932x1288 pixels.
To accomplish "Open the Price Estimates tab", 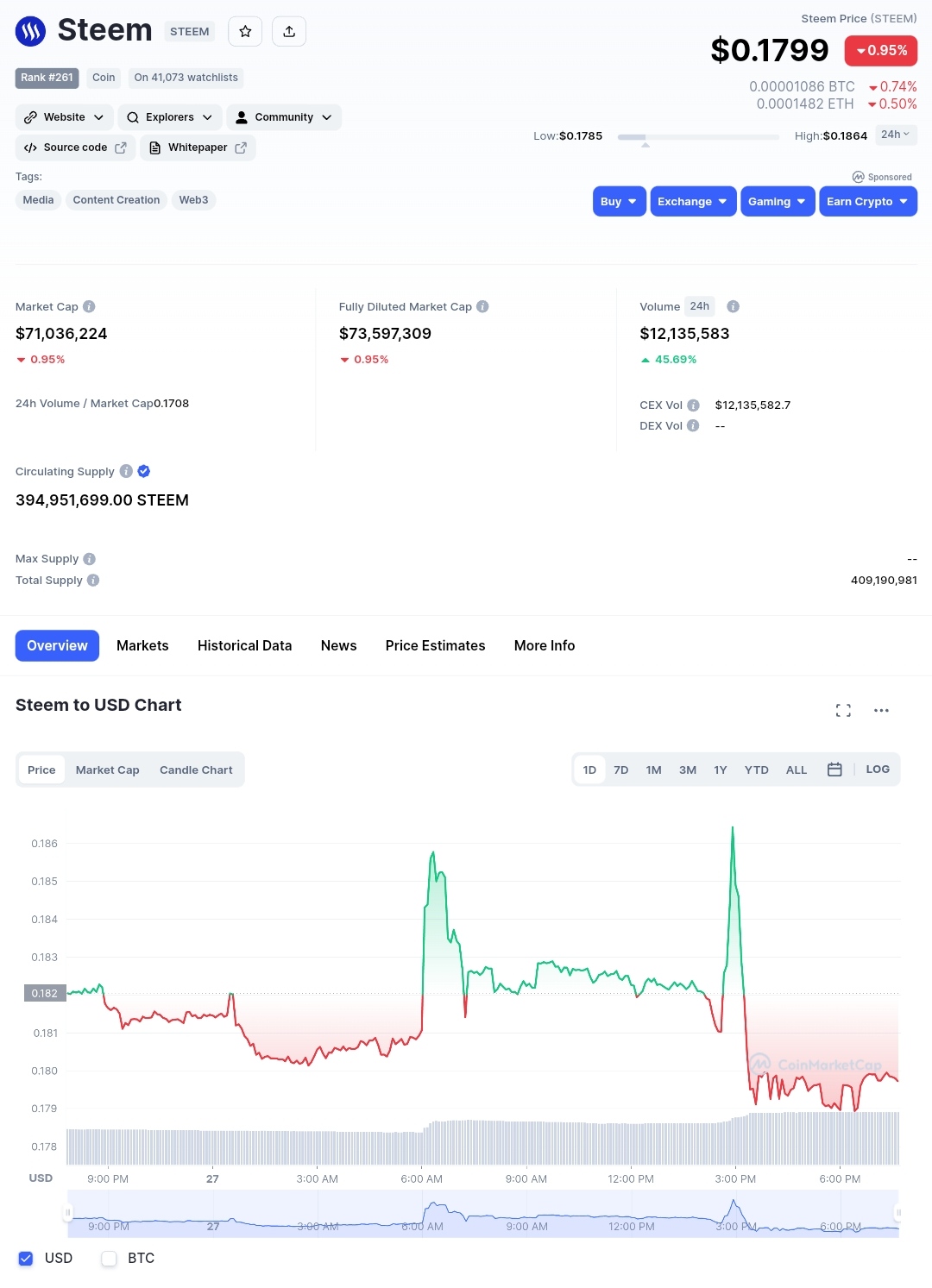I will (435, 645).
